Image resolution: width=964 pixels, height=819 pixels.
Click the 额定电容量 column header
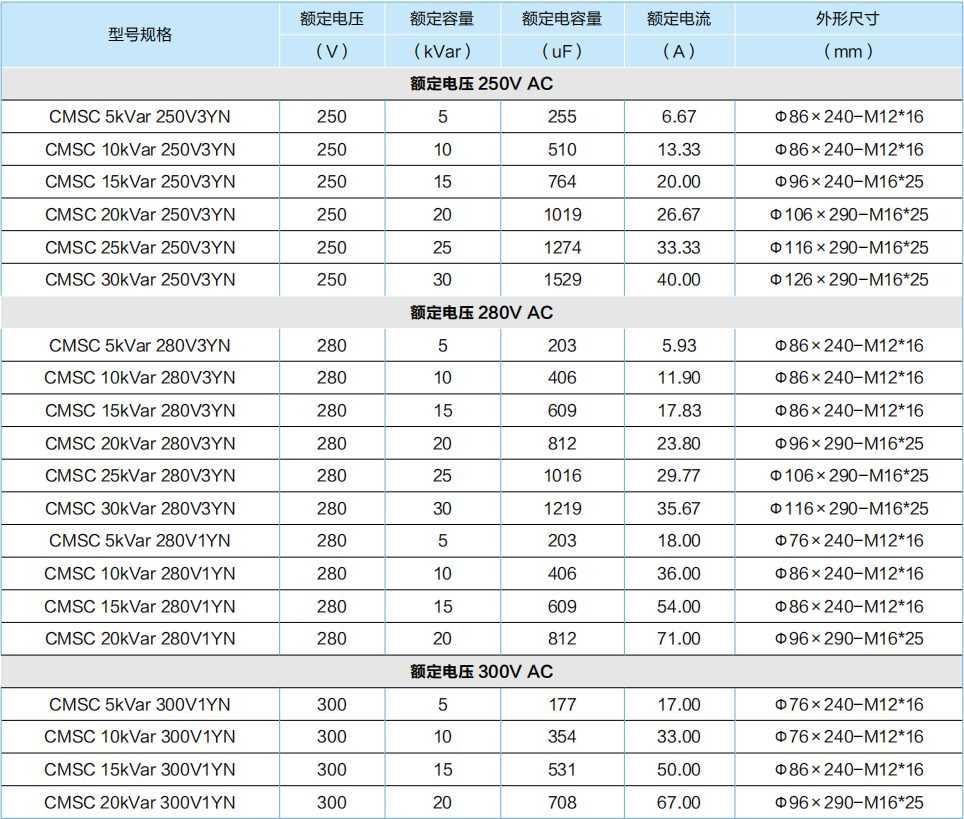coord(562,19)
